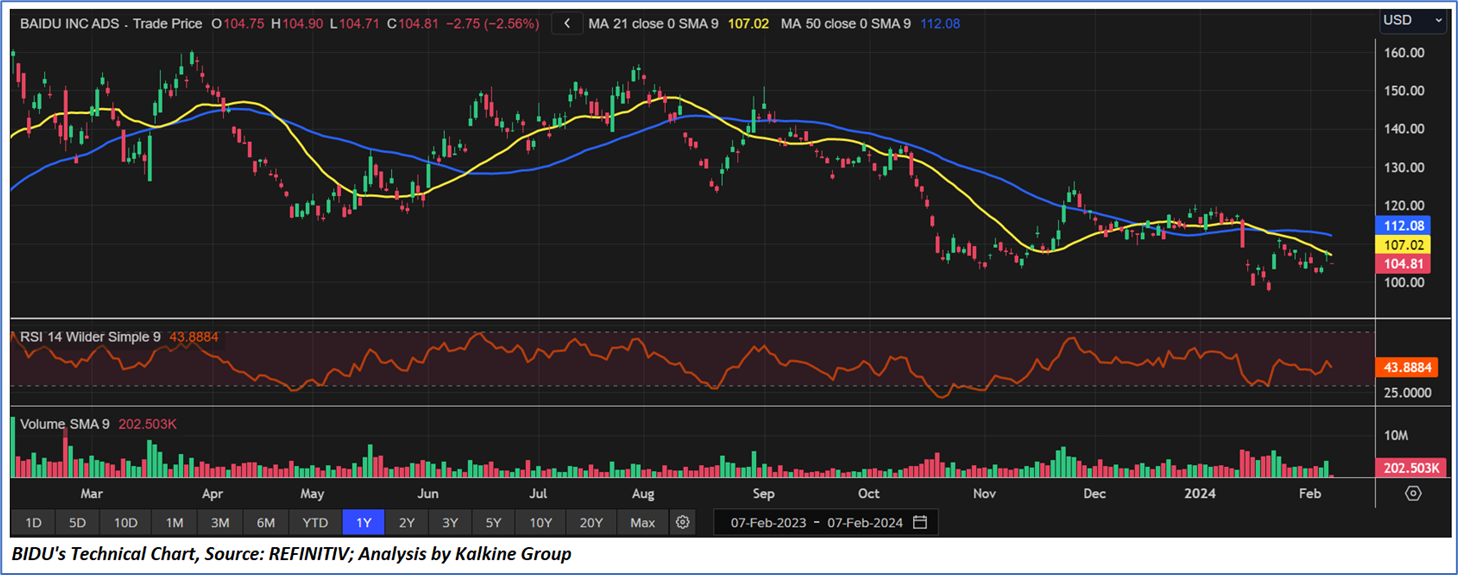Click the Volume SMA 9 label

coord(65,424)
